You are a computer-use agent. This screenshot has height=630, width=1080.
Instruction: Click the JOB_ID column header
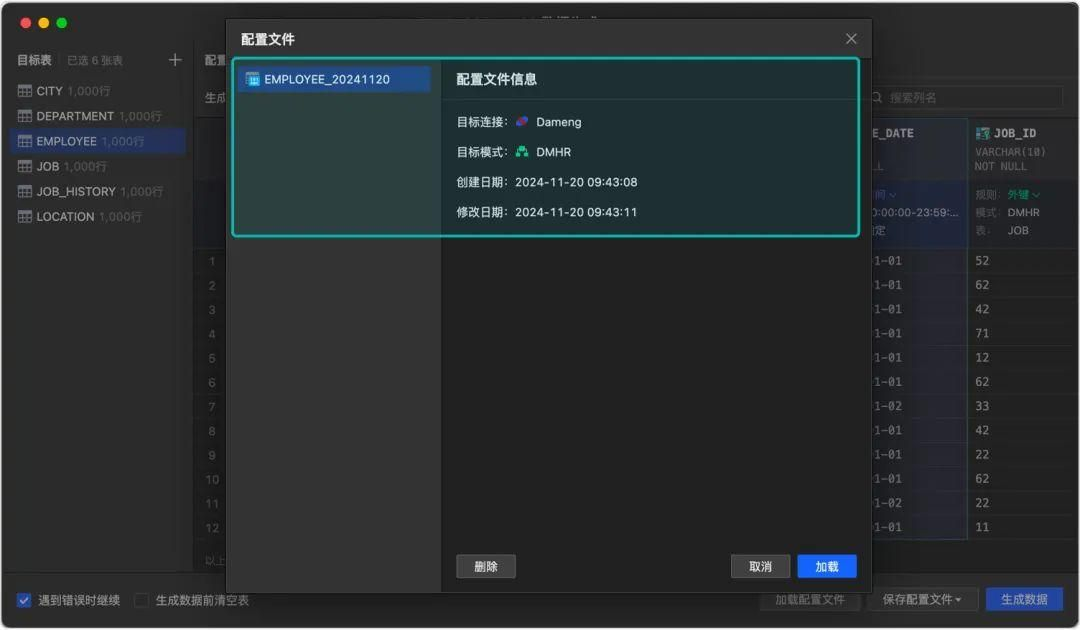(x=1015, y=133)
